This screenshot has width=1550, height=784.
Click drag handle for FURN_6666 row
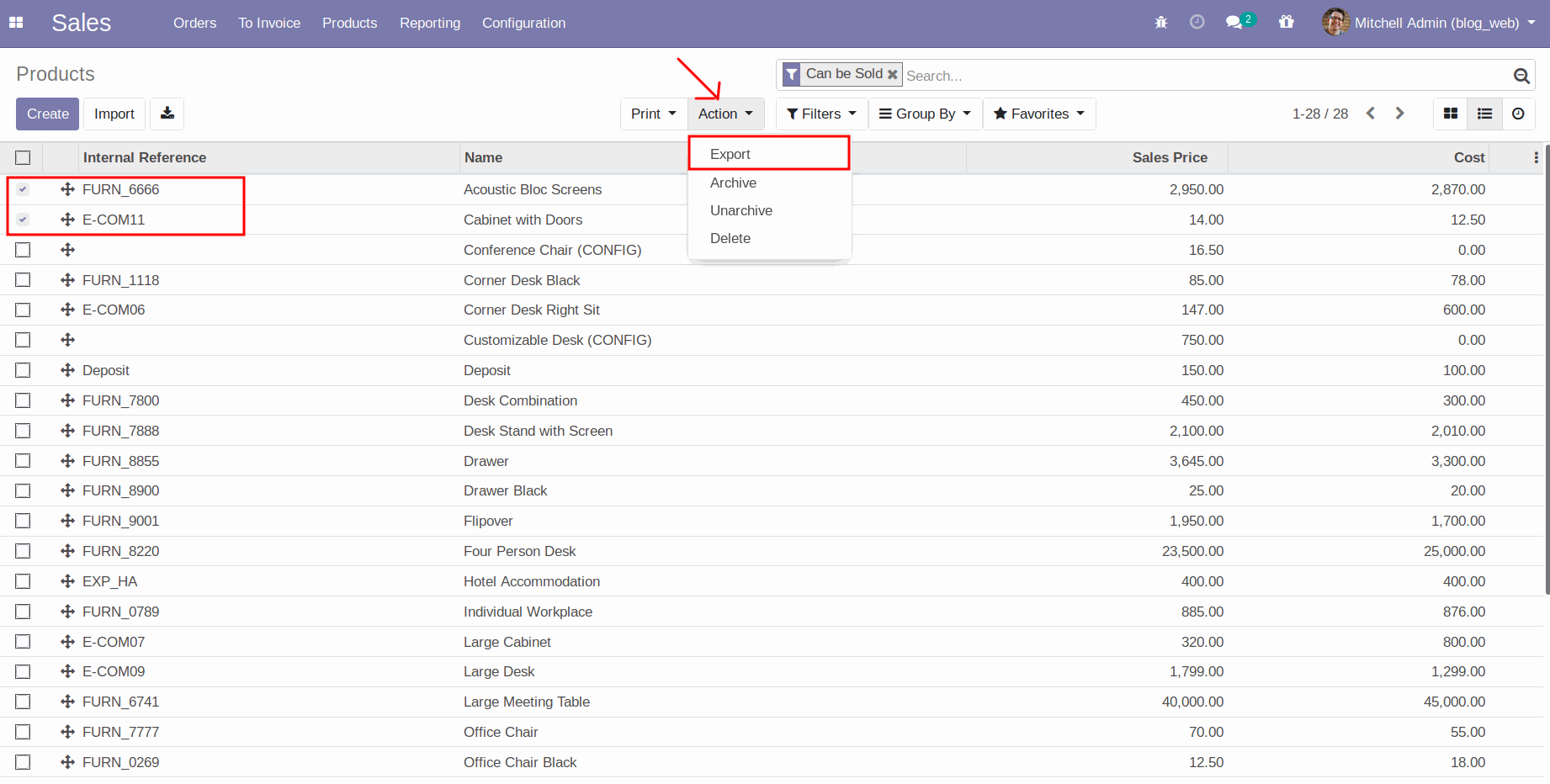68,189
